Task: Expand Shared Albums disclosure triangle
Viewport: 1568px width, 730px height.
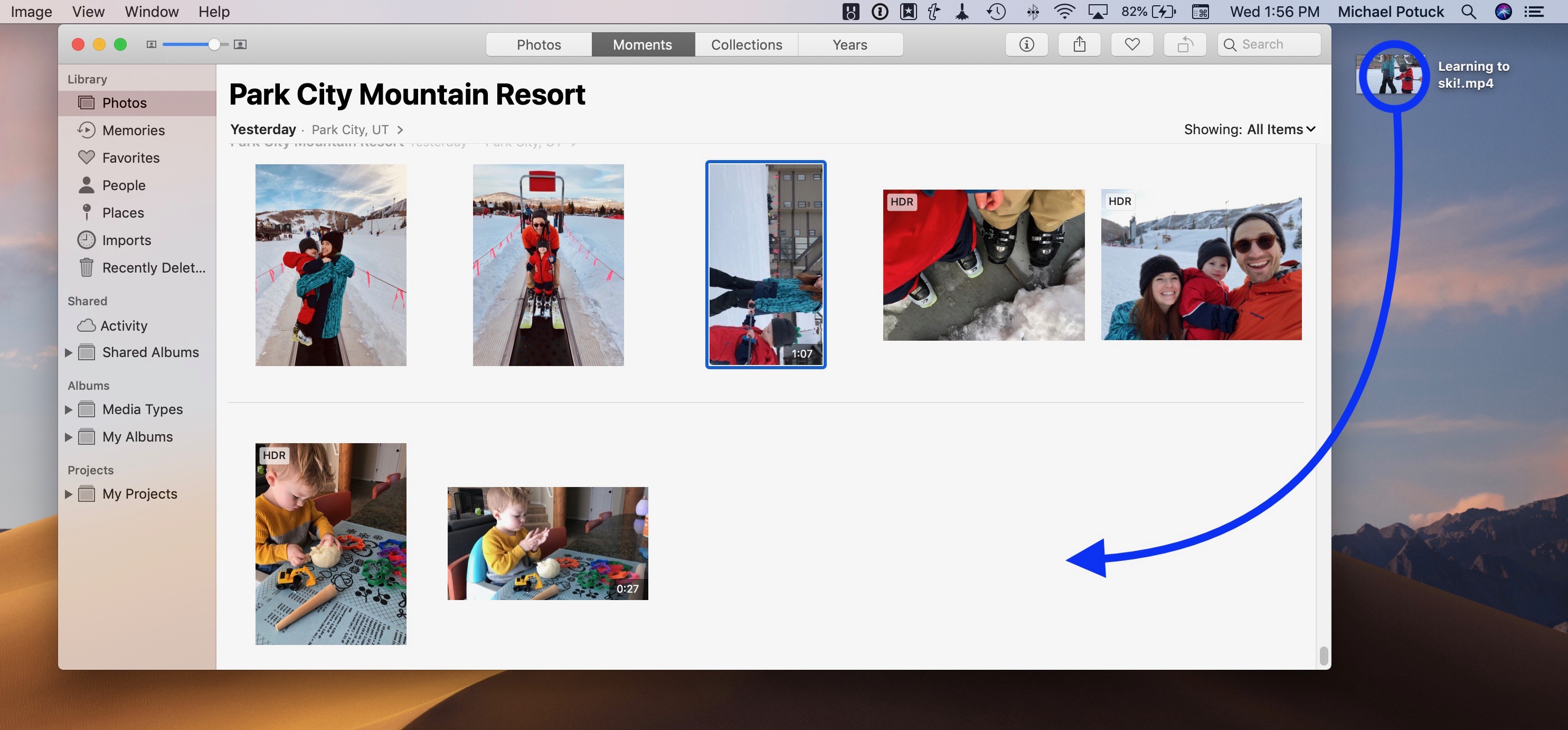Action: pos(68,352)
